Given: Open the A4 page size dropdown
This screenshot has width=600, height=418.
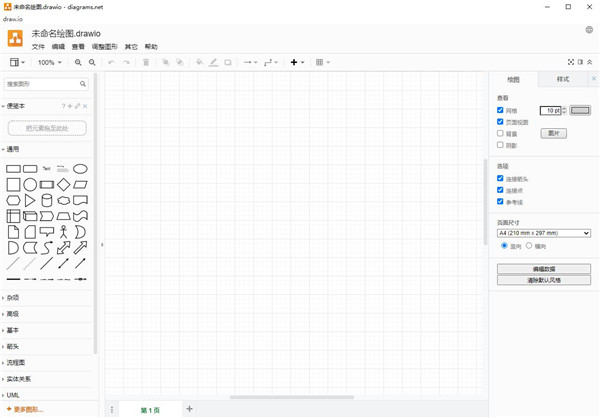Looking at the screenshot, I should tap(544, 233).
